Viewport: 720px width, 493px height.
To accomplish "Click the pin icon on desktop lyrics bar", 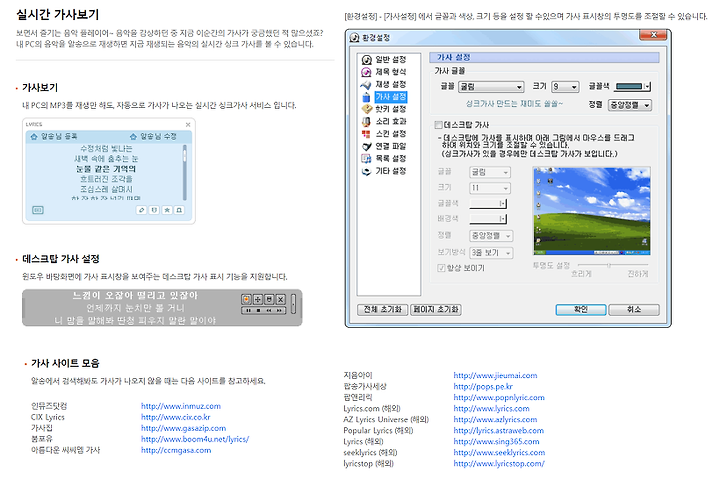I will click(270, 299).
